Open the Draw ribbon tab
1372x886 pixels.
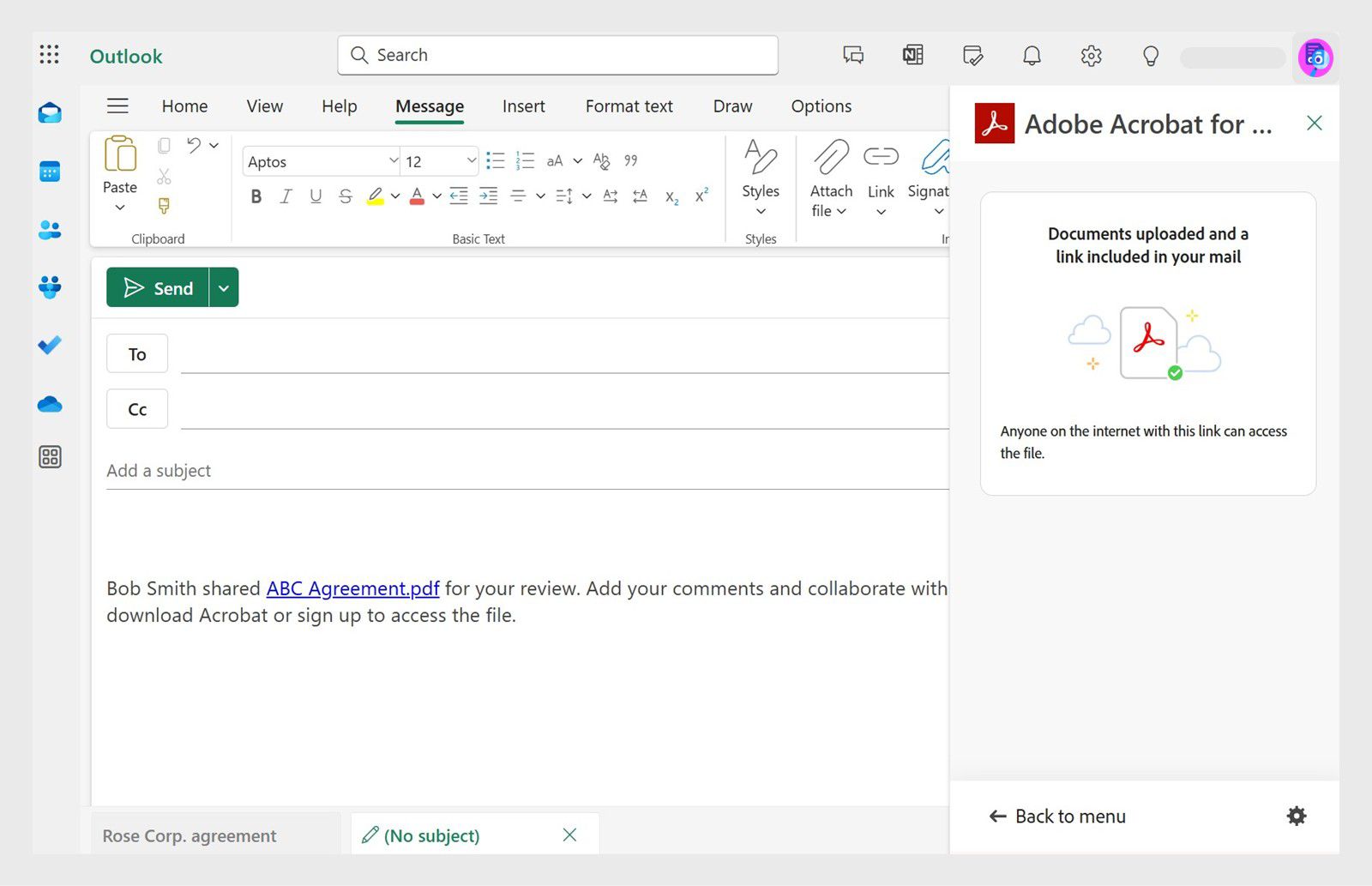pos(731,105)
